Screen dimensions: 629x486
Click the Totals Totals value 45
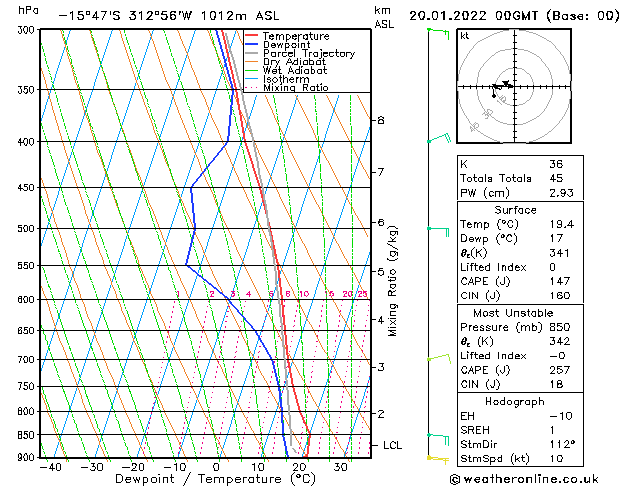[556, 178]
